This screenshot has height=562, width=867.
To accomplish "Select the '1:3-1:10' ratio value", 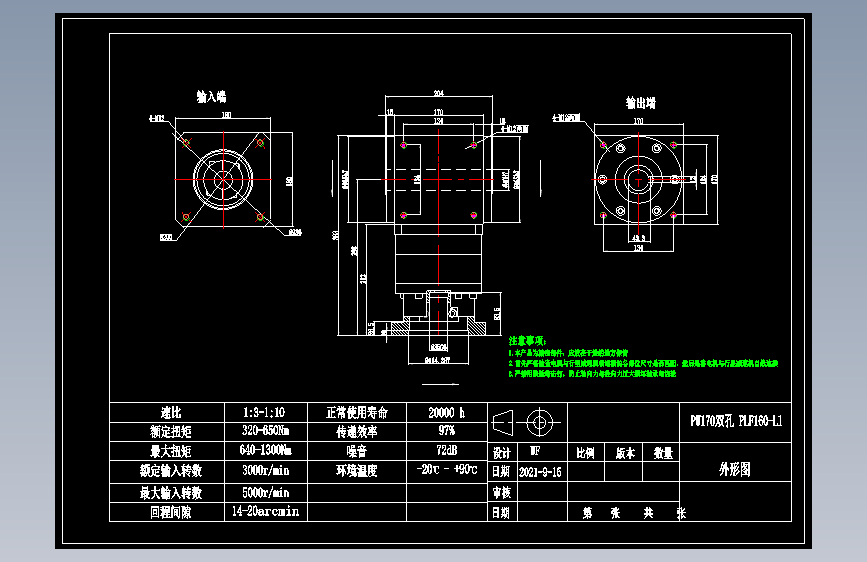I will (264, 412).
